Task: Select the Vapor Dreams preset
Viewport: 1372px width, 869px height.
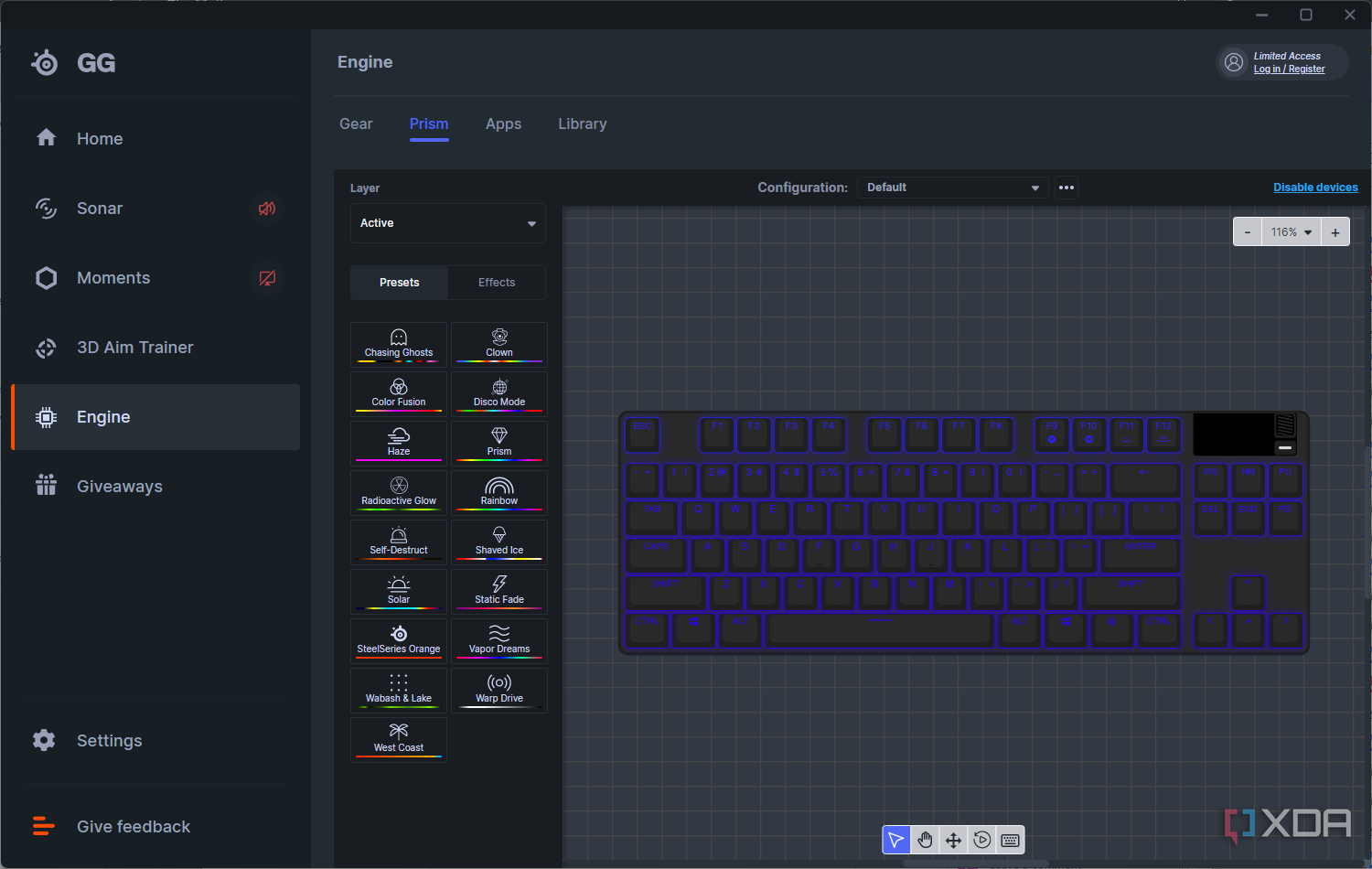Action: point(499,640)
